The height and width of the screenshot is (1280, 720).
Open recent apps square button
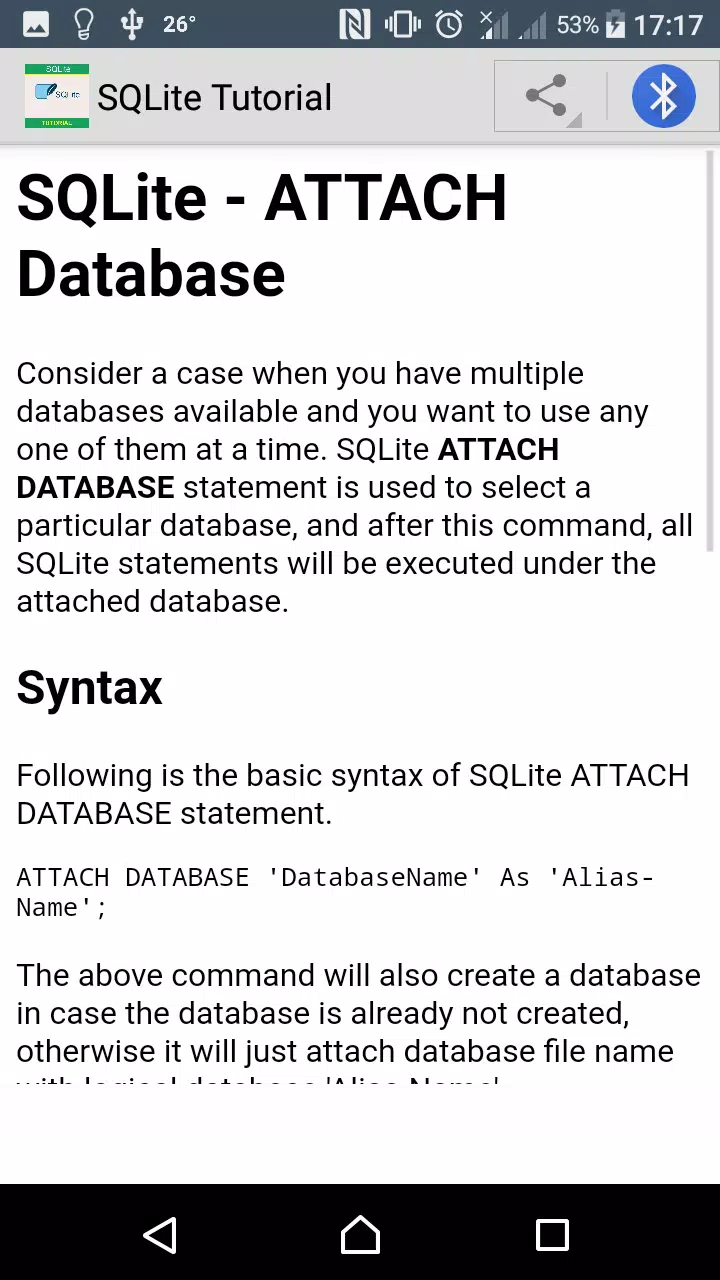552,1236
